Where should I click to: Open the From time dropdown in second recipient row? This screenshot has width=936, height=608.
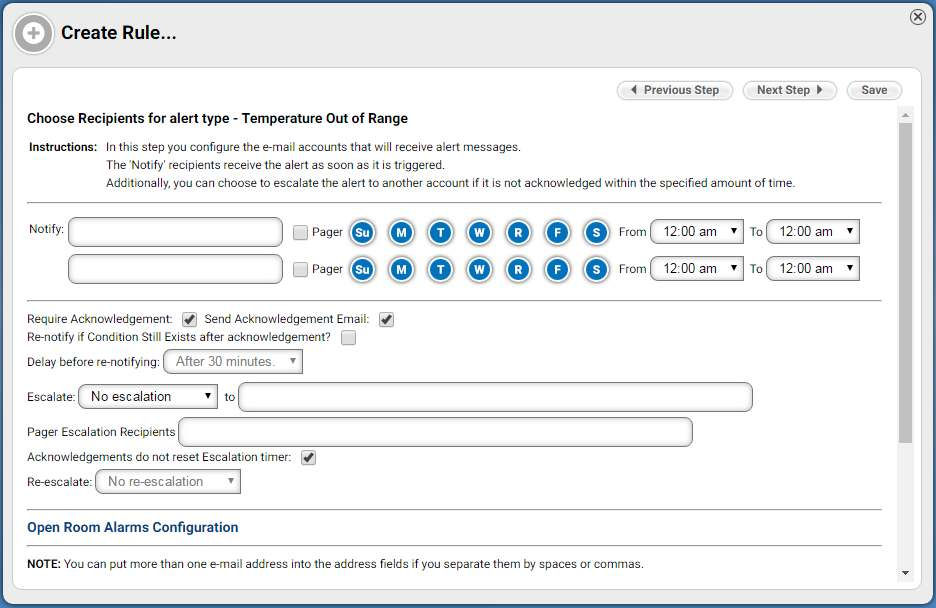697,268
